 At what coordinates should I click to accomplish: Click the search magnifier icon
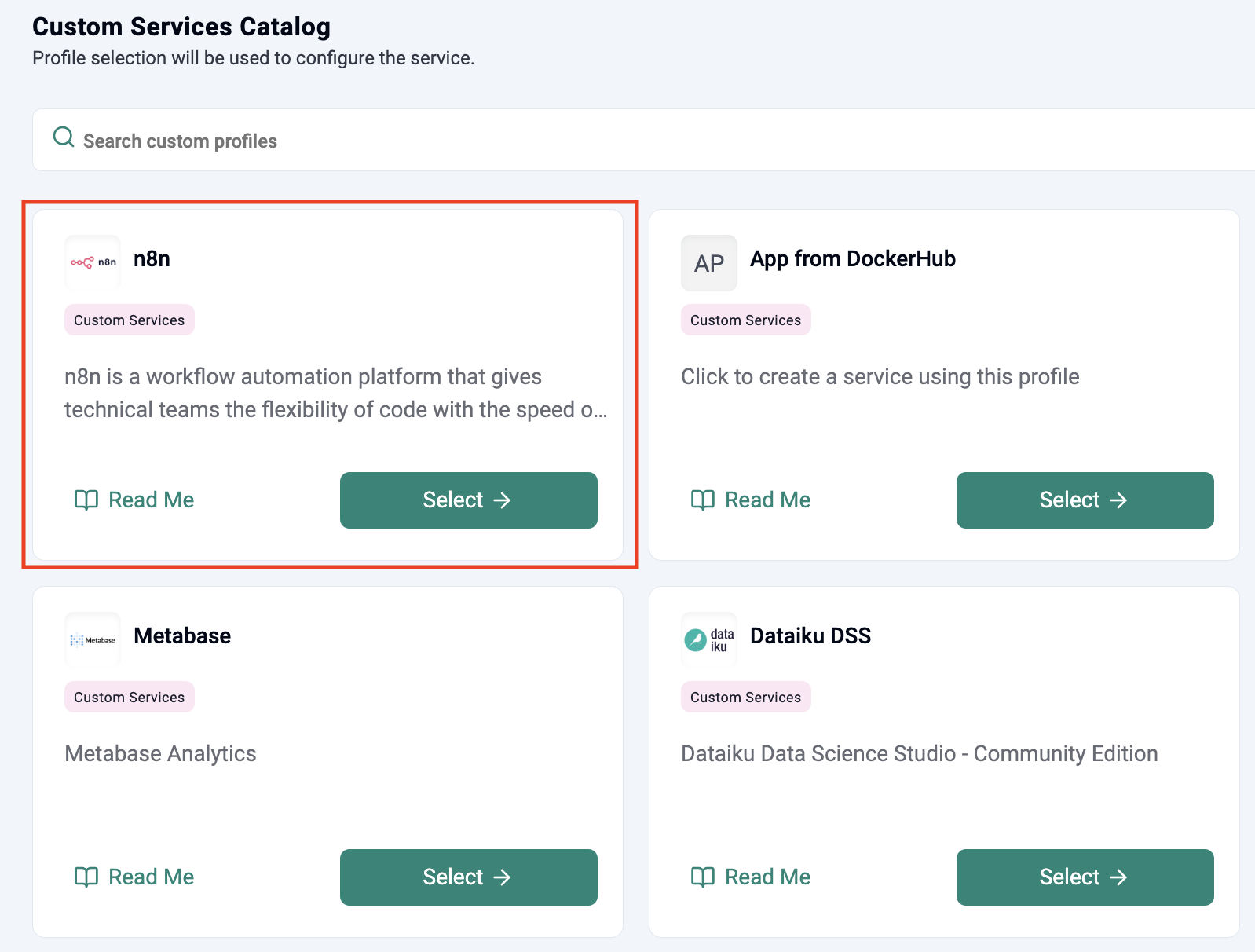[64, 138]
